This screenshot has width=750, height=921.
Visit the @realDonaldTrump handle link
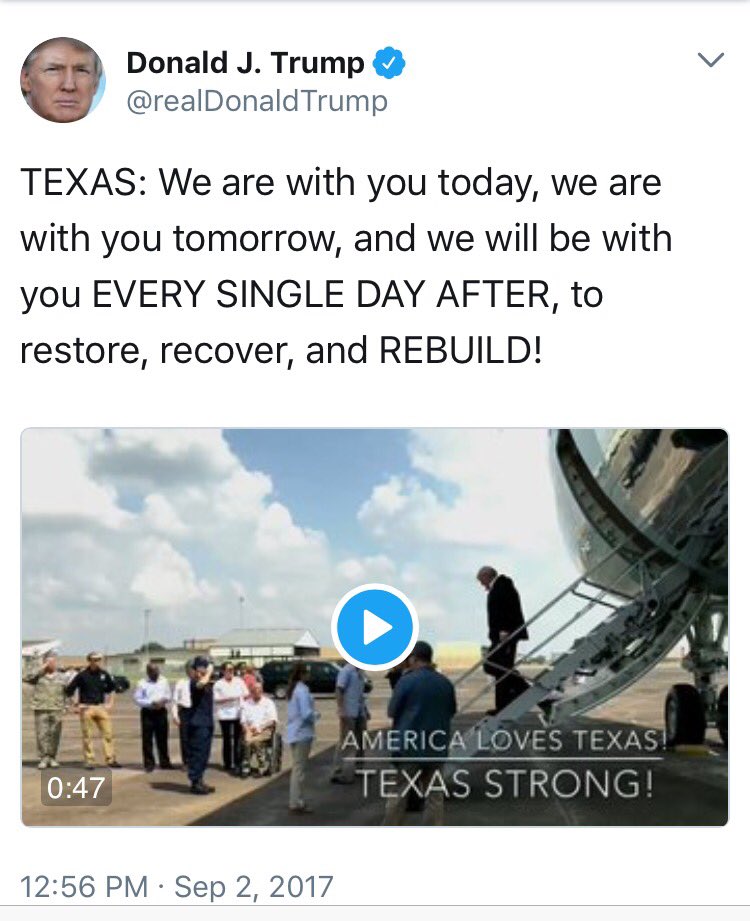tap(257, 101)
